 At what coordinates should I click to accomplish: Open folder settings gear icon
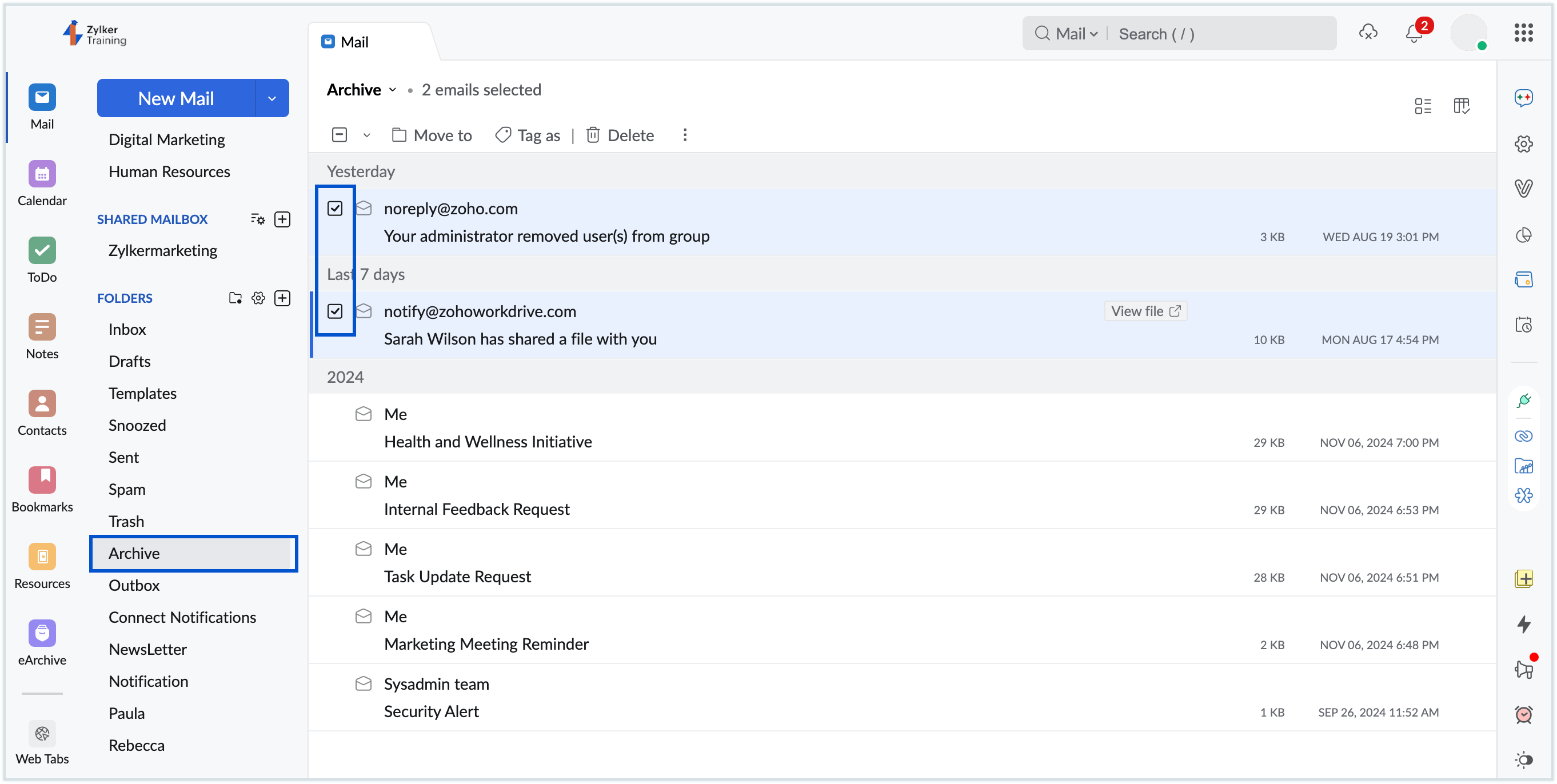(259, 298)
